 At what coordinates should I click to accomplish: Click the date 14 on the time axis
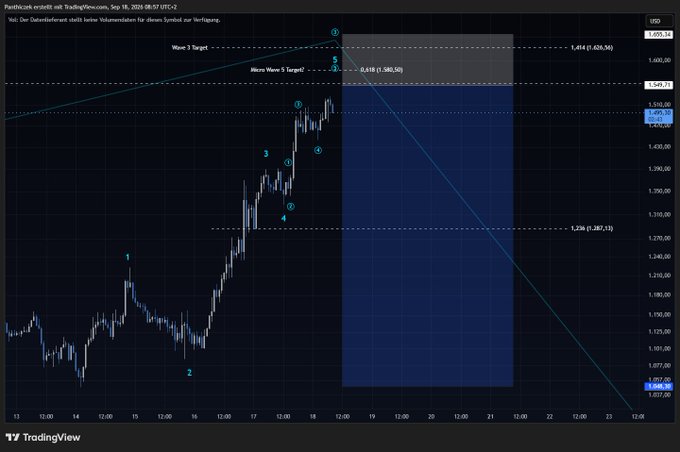point(76,416)
